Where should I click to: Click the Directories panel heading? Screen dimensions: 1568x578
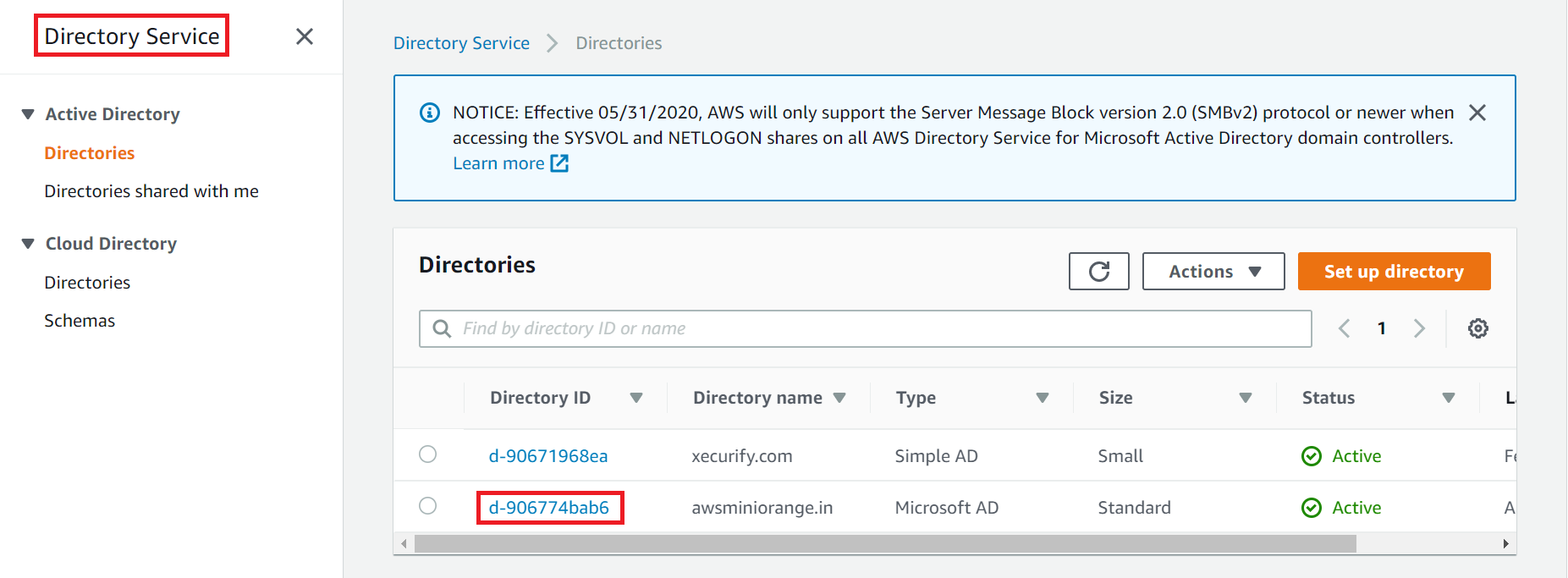[x=477, y=265]
